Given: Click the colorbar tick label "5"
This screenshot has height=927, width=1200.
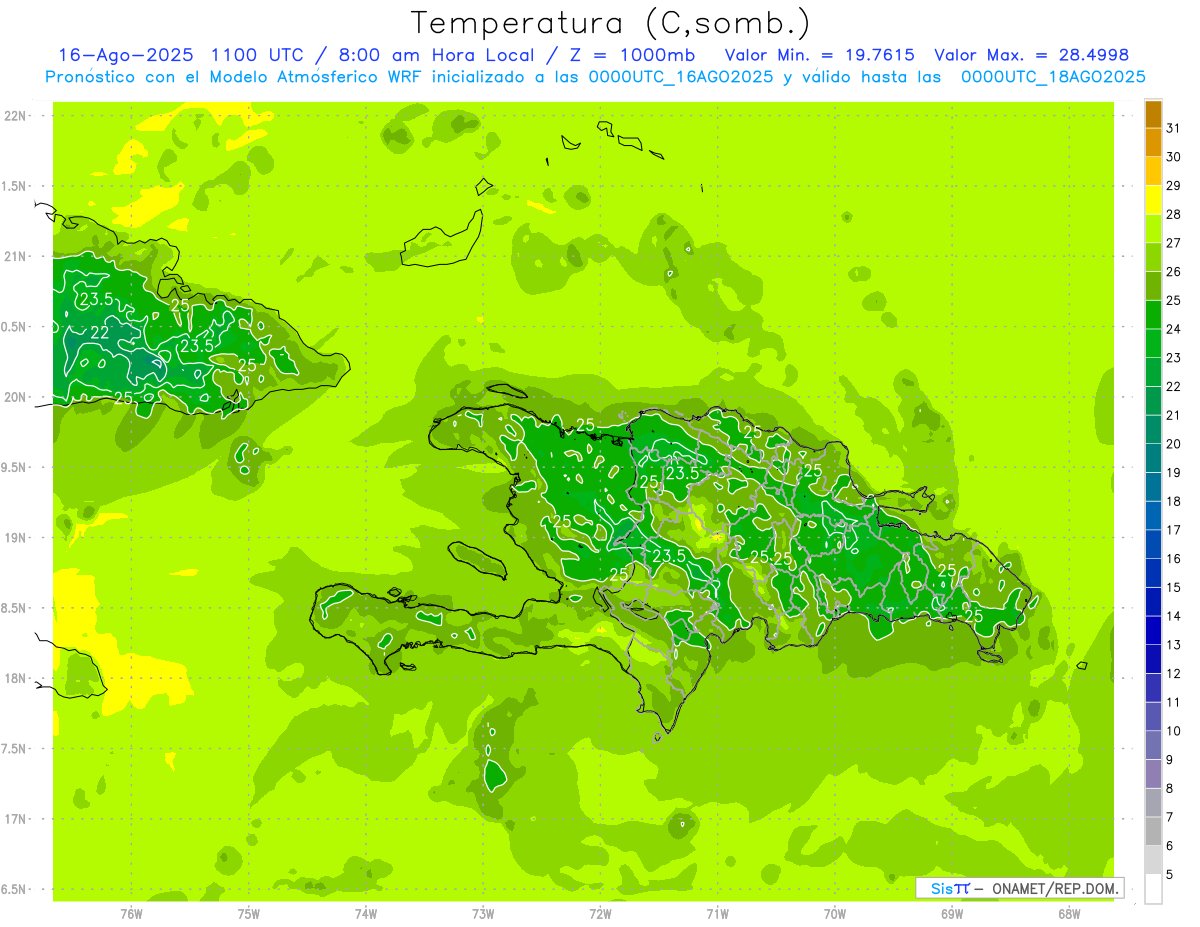Looking at the screenshot, I should point(1170,875).
